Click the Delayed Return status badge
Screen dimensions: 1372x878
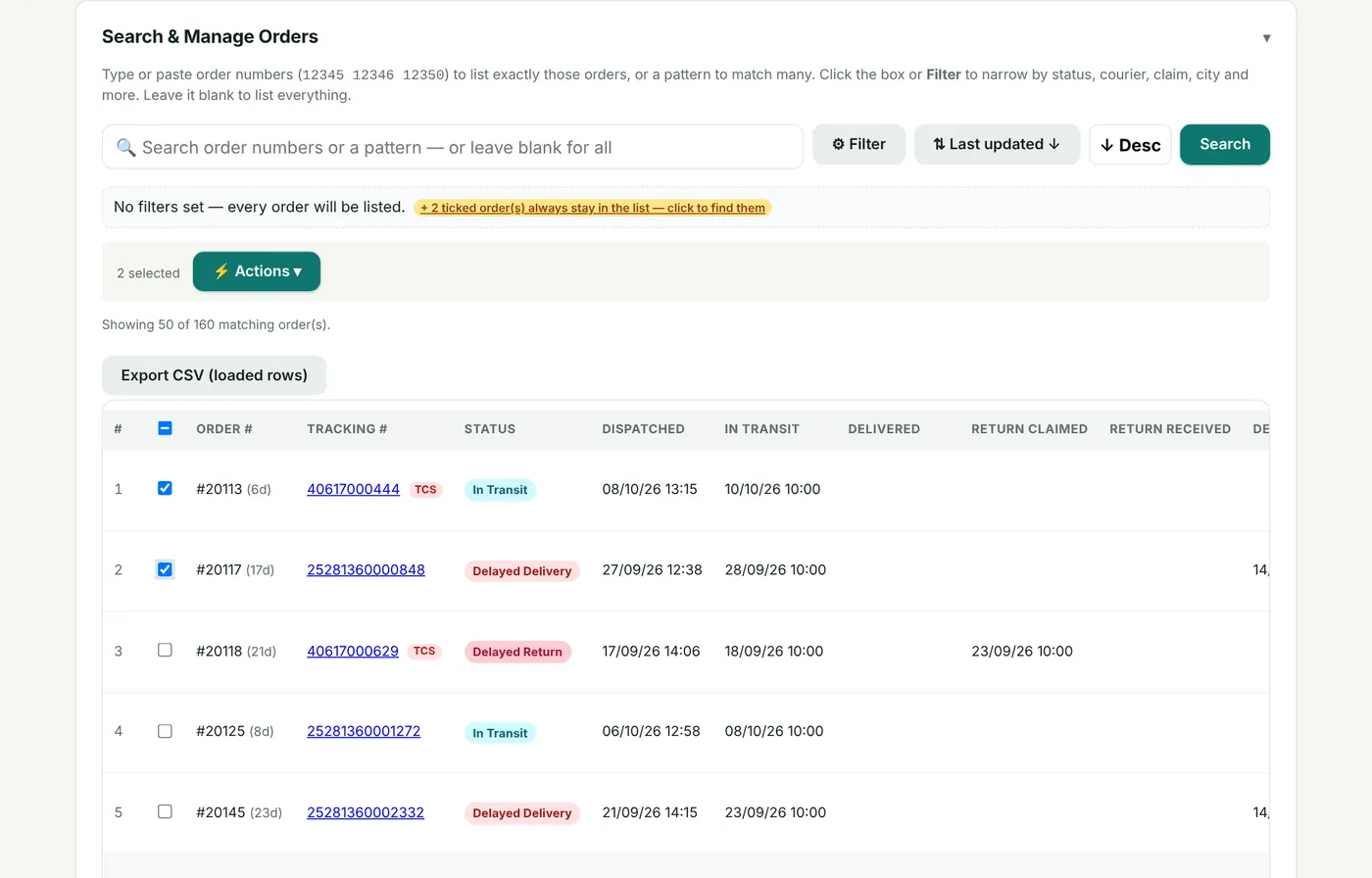click(x=517, y=652)
